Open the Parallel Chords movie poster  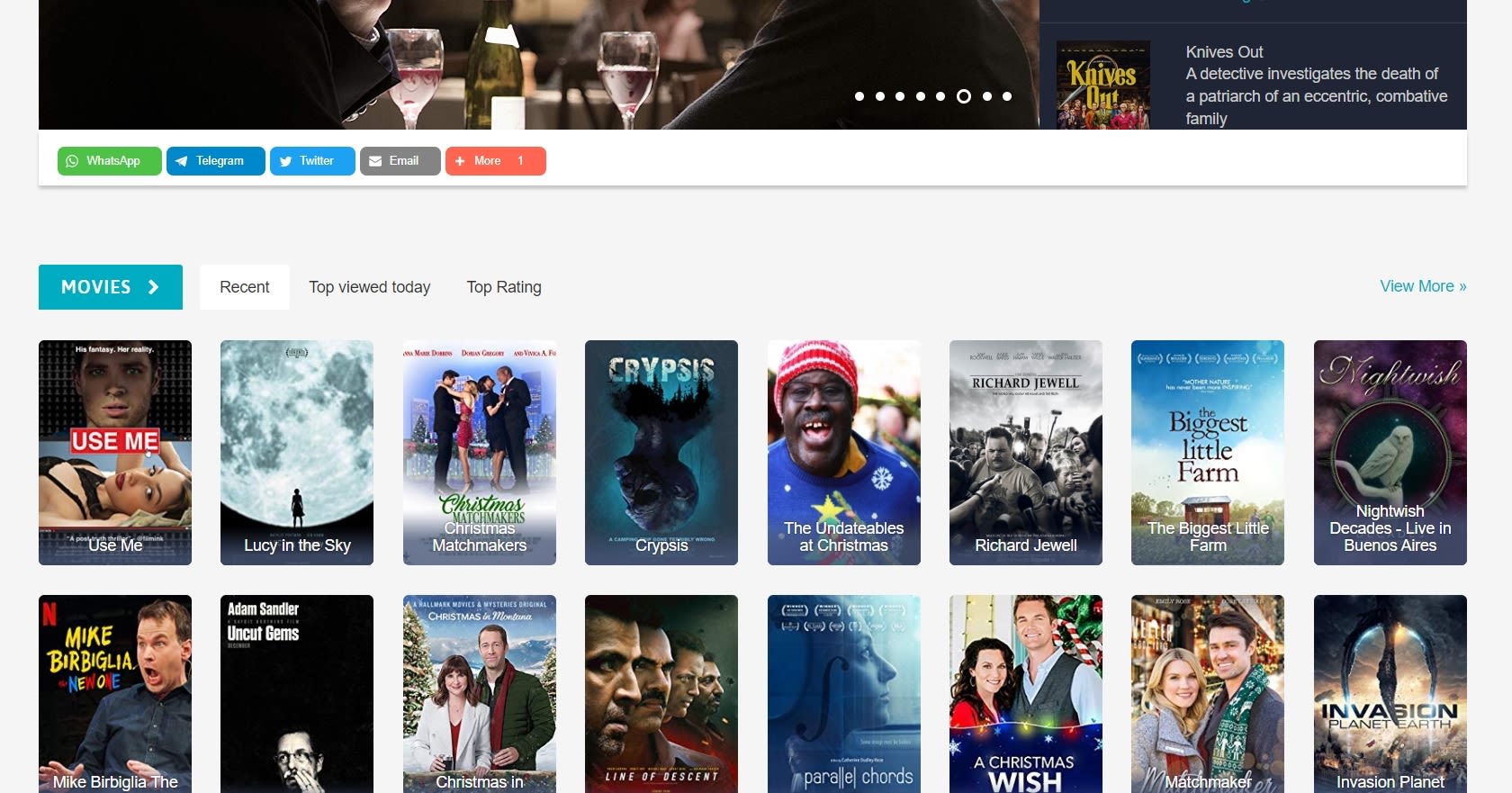pyautogui.click(x=844, y=694)
